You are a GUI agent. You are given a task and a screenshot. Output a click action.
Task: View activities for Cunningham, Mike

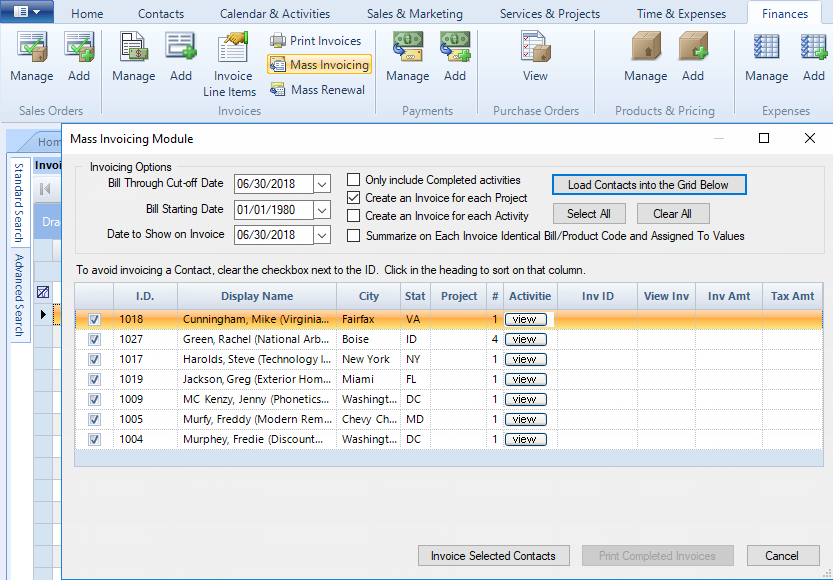[x=525, y=319]
